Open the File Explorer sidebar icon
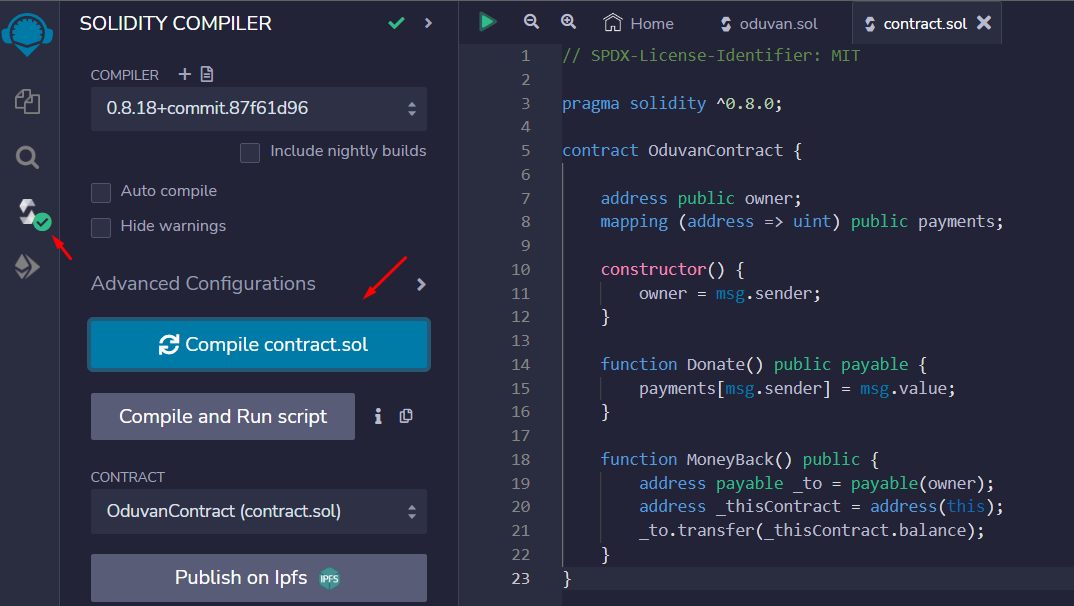This screenshot has height=606, width=1074. pyautogui.click(x=27, y=100)
